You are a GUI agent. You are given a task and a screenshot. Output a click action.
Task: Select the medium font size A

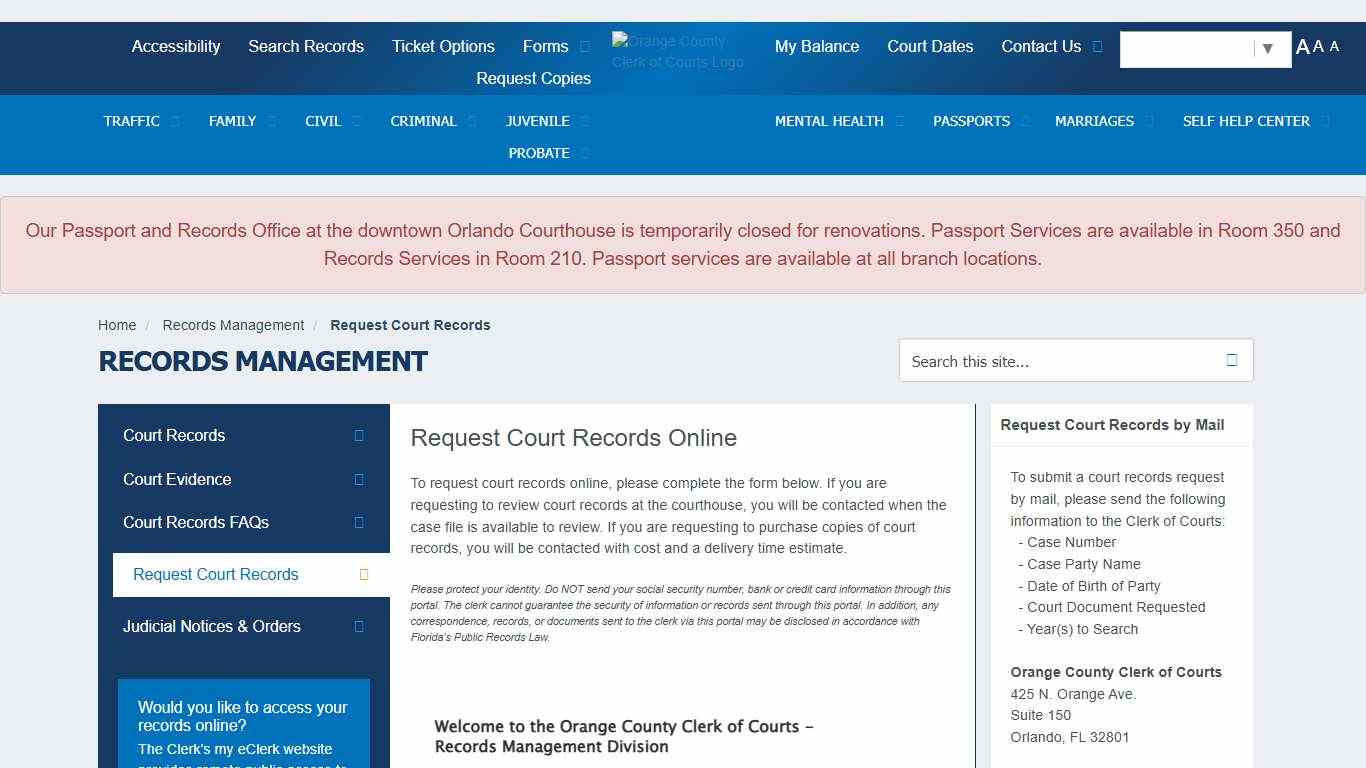1318,47
